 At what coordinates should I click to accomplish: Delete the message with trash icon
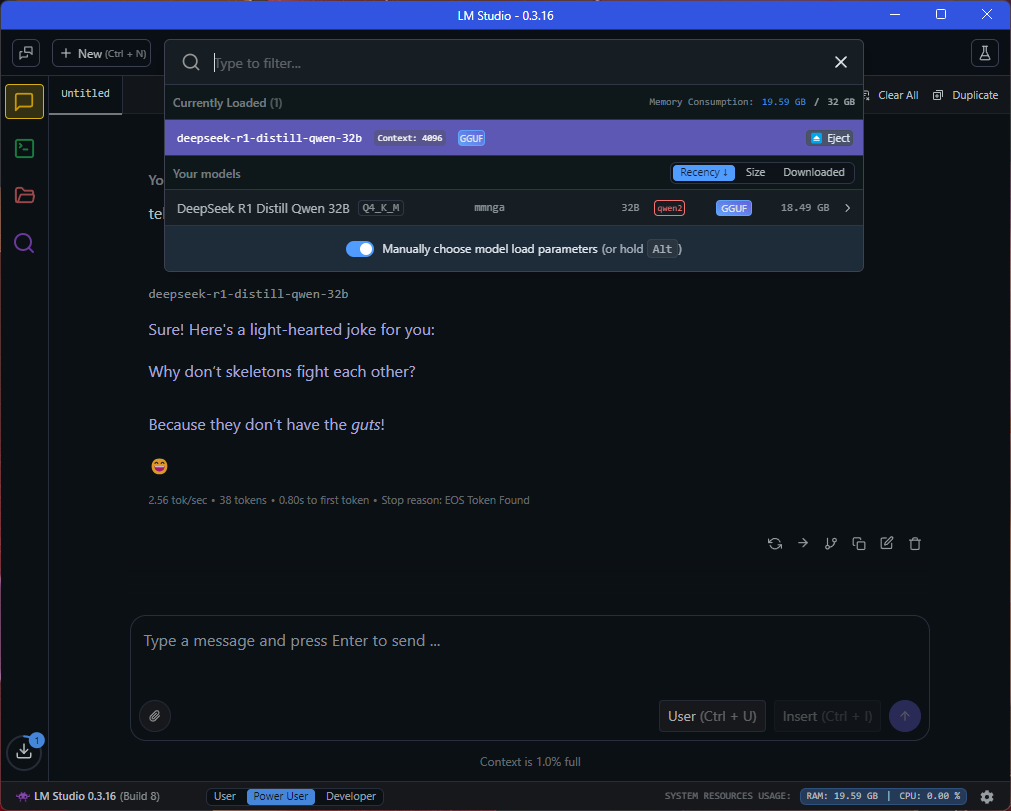915,543
